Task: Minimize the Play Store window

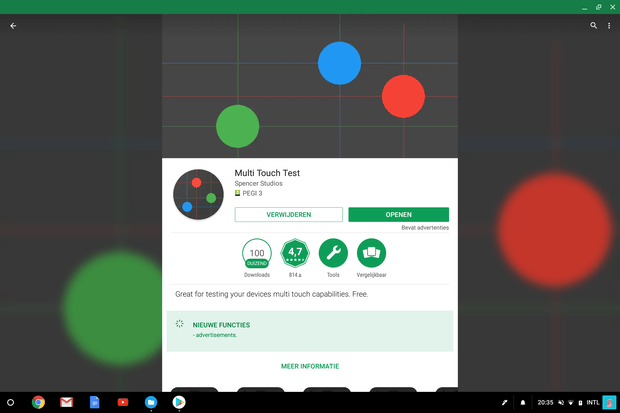Action: click(x=584, y=7)
